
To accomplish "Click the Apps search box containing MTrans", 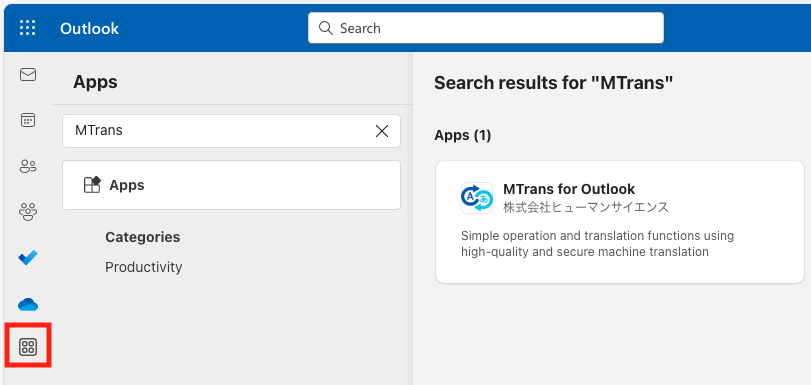I will tap(231, 131).
